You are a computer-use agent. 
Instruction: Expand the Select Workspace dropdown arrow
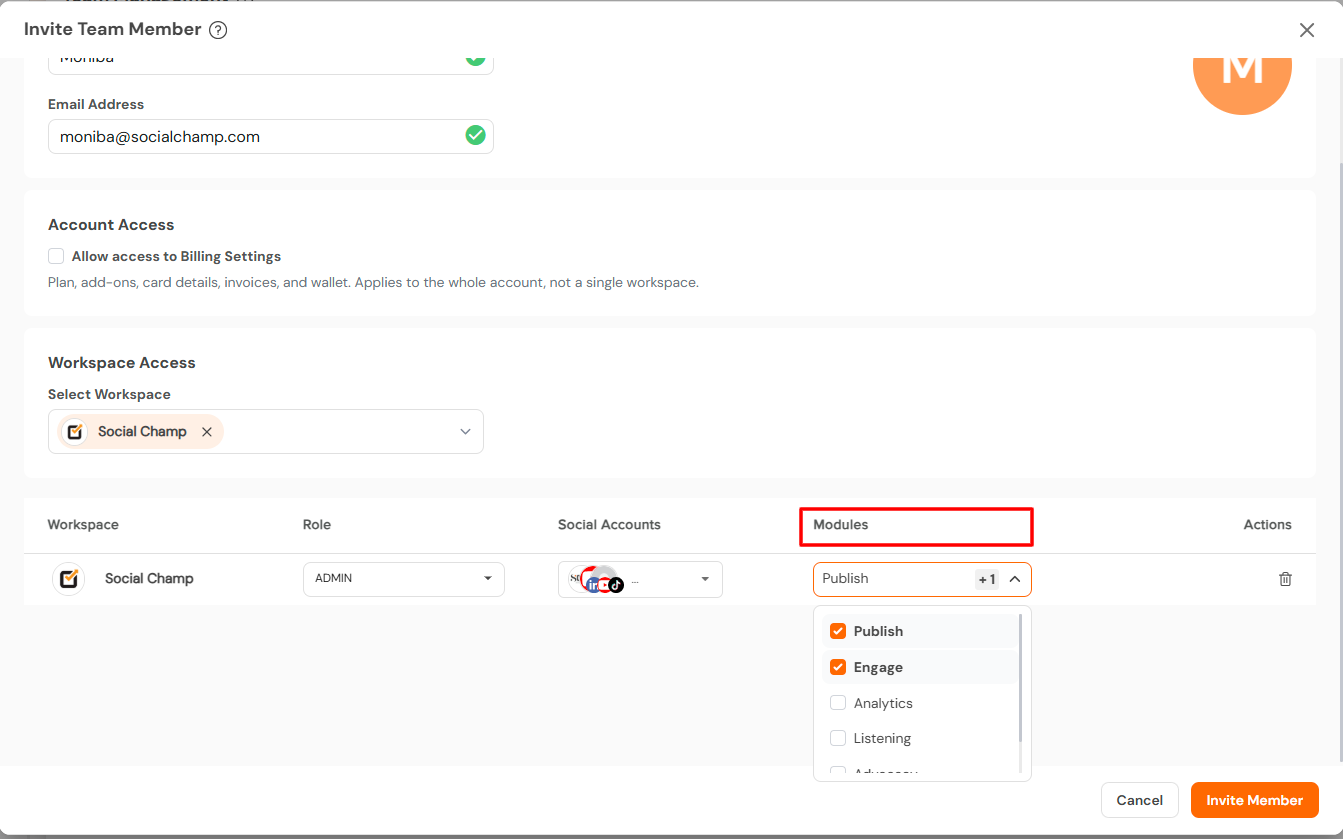pyautogui.click(x=465, y=432)
